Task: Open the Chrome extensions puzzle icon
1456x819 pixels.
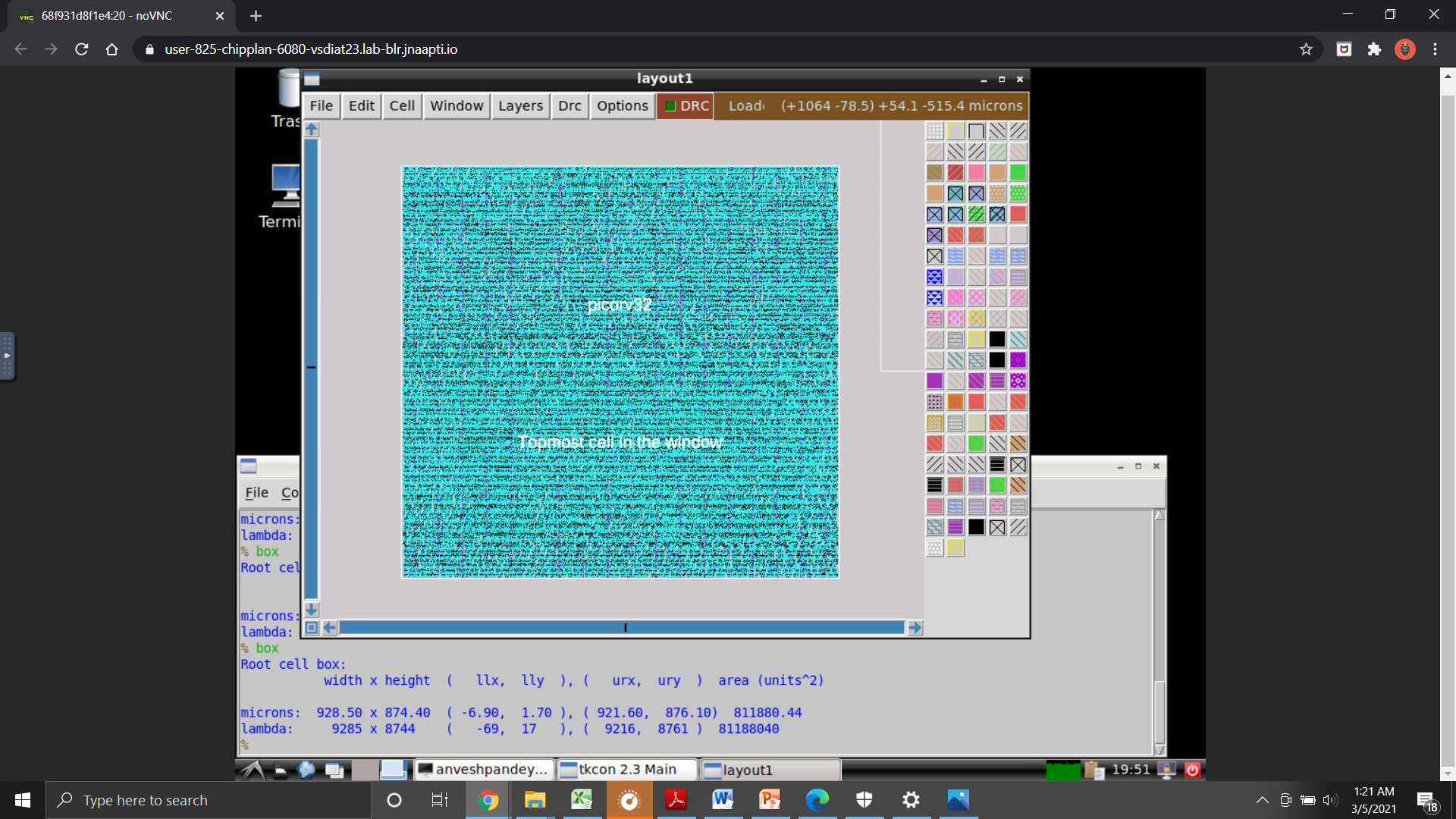Action: 1374,49
